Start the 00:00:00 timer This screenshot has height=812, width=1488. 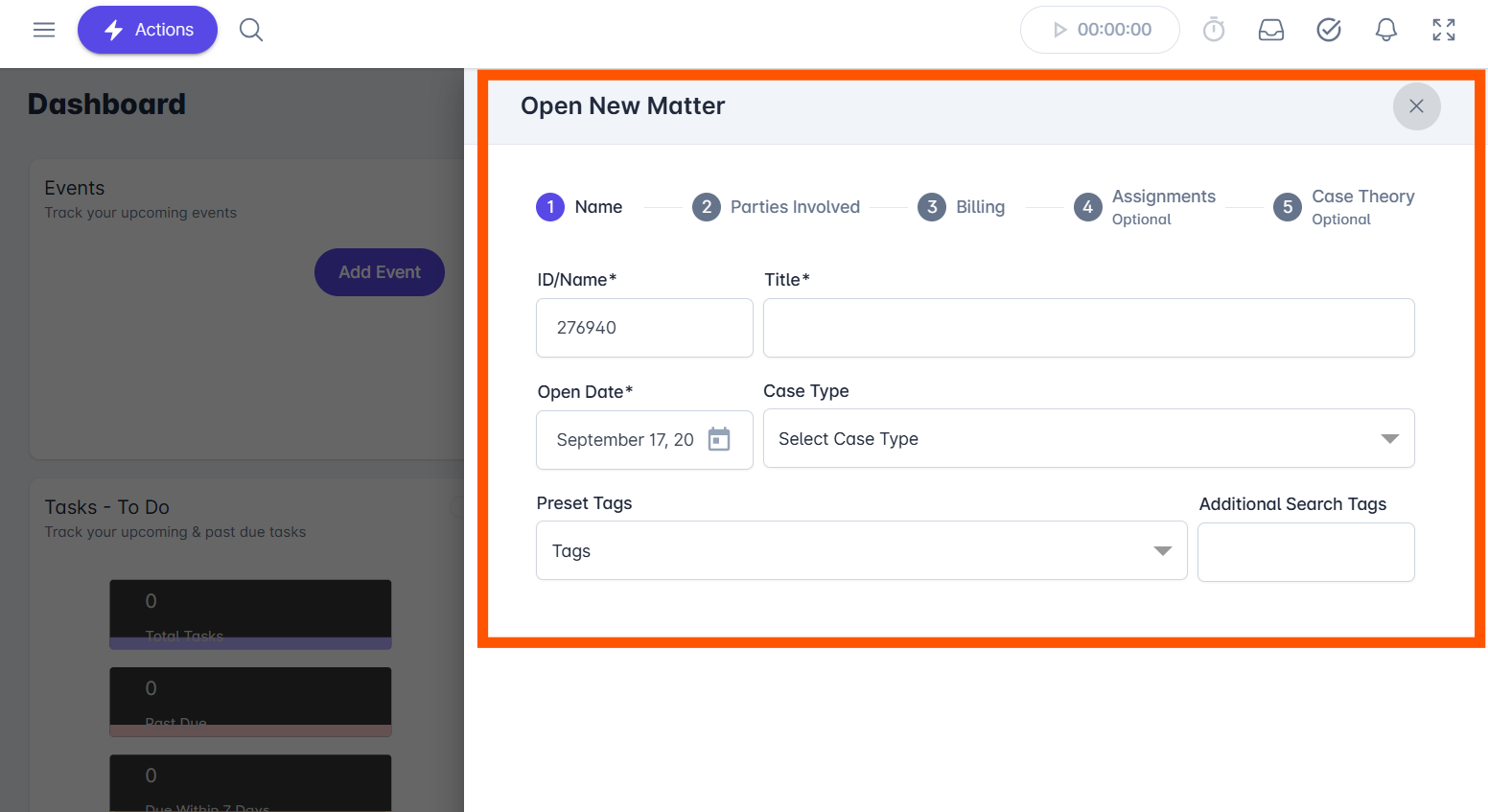(x=1100, y=30)
